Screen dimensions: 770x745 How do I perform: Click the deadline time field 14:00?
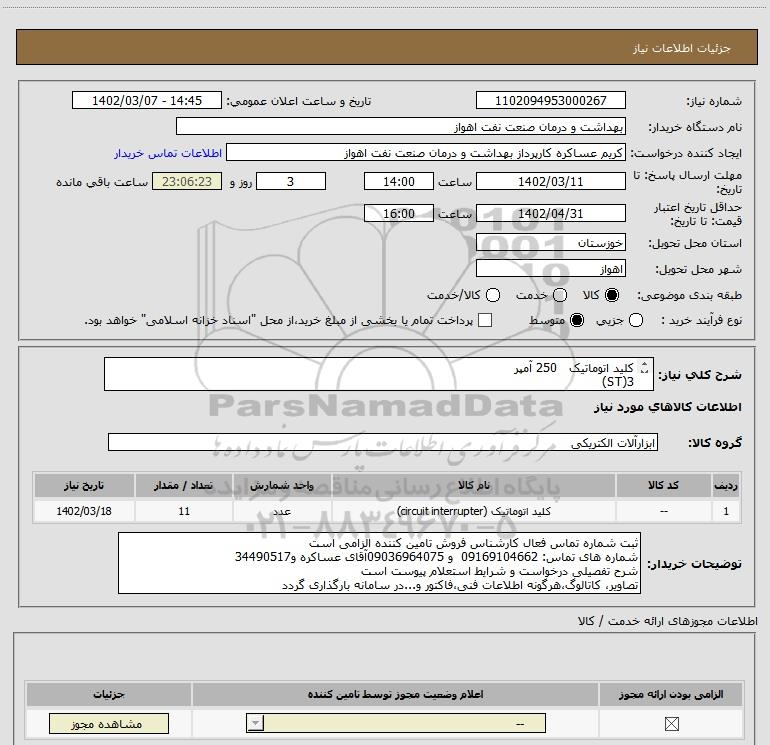pos(399,181)
